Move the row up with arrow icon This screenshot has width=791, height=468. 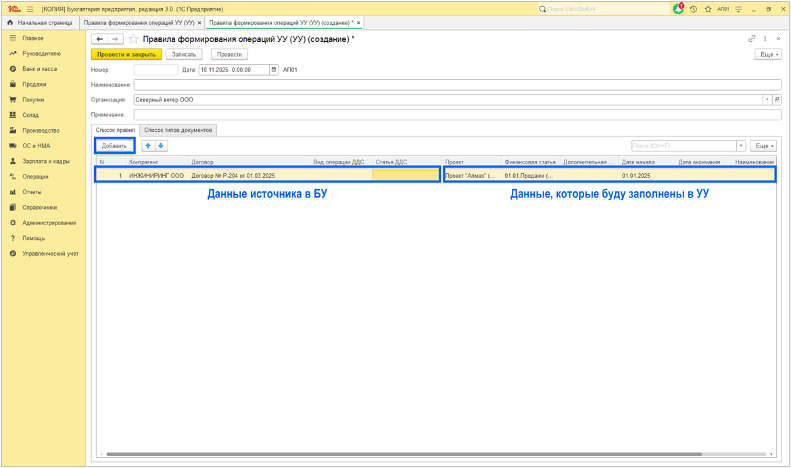click(x=148, y=146)
